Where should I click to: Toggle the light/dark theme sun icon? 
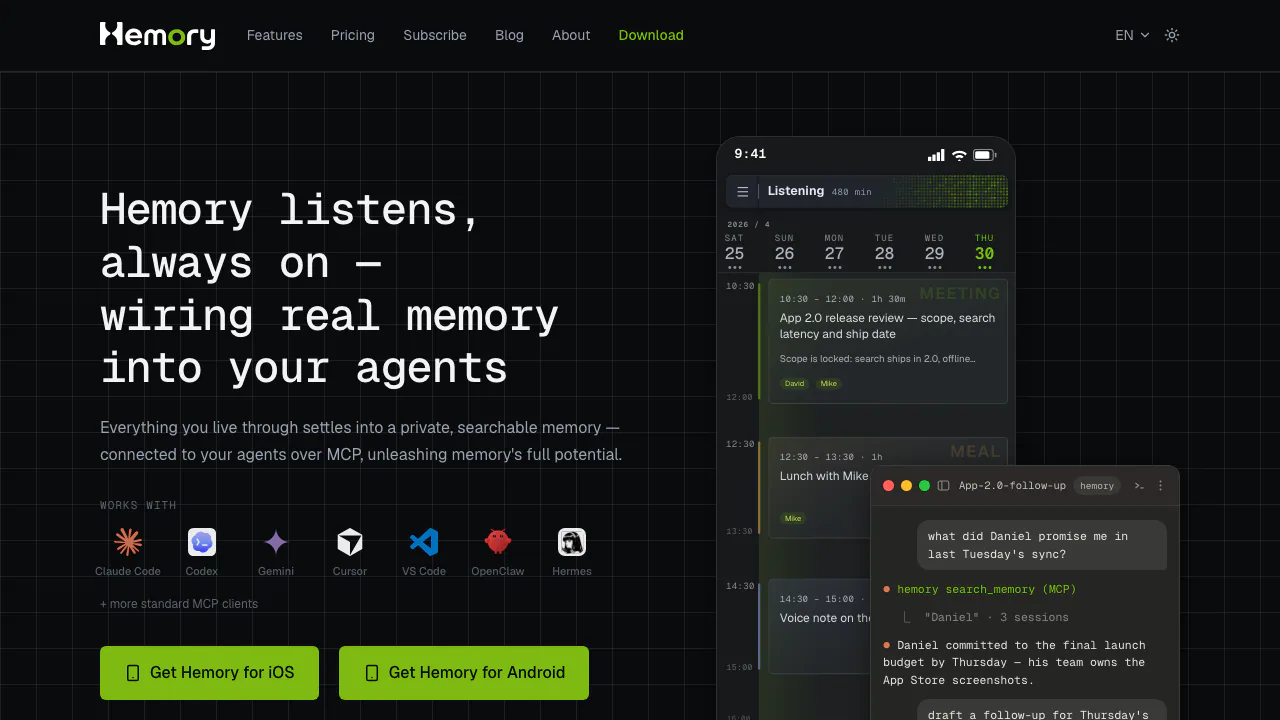(1172, 35)
